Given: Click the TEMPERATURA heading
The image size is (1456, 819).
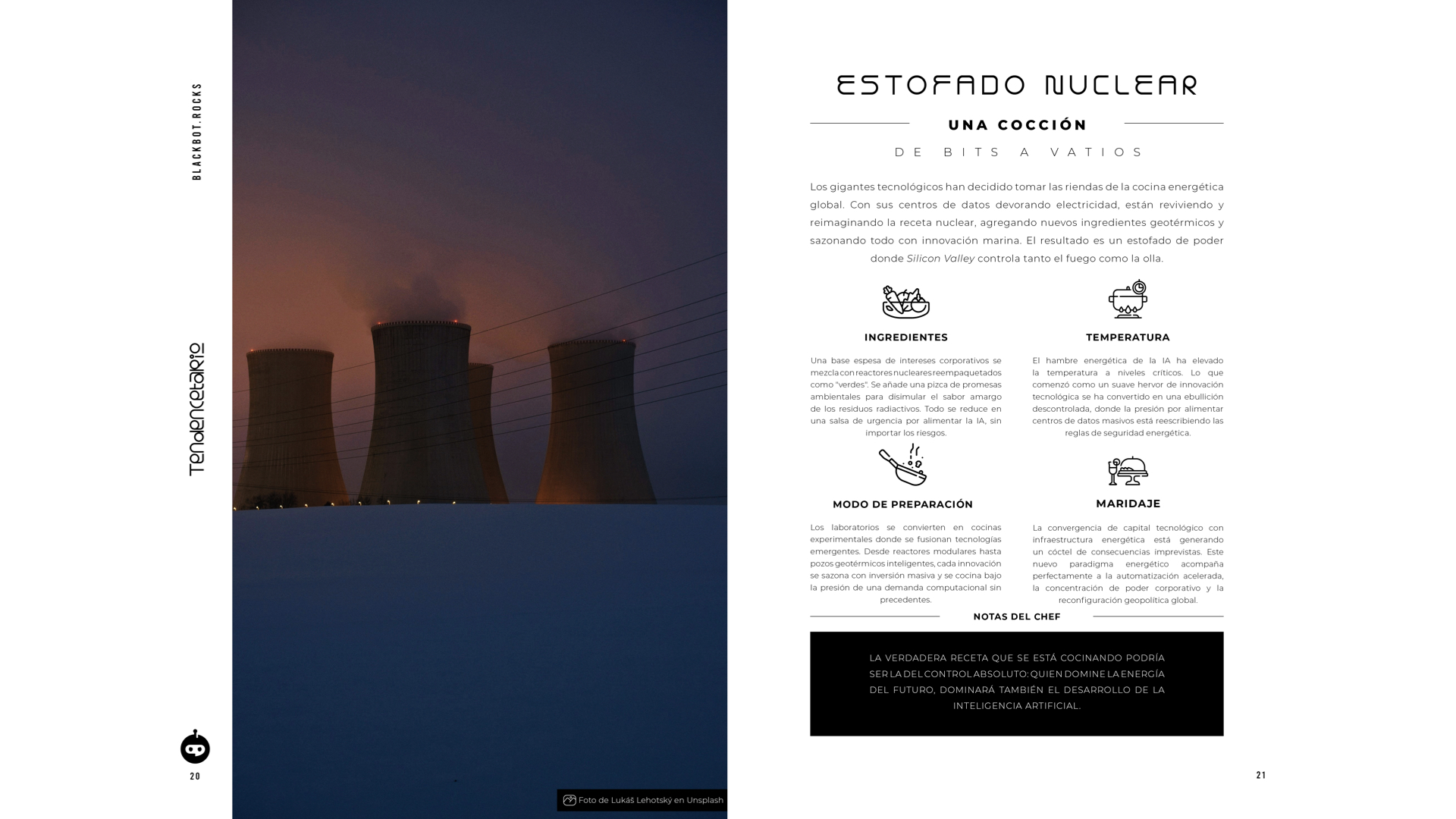Looking at the screenshot, I should pos(1128,337).
